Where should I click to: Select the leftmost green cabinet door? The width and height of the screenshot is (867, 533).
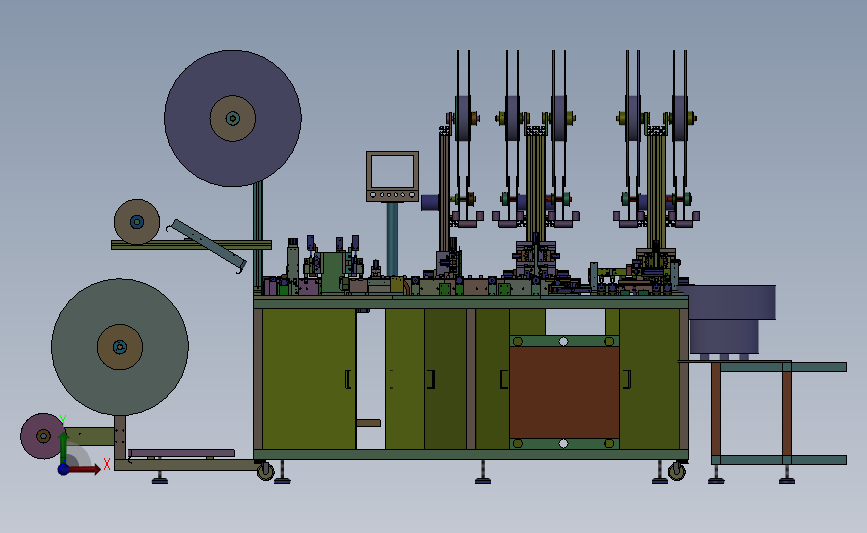click(309, 379)
